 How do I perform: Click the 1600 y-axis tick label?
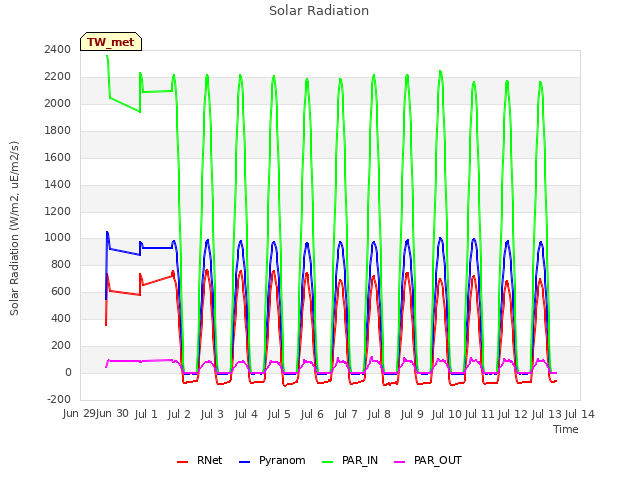coord(58,158)
